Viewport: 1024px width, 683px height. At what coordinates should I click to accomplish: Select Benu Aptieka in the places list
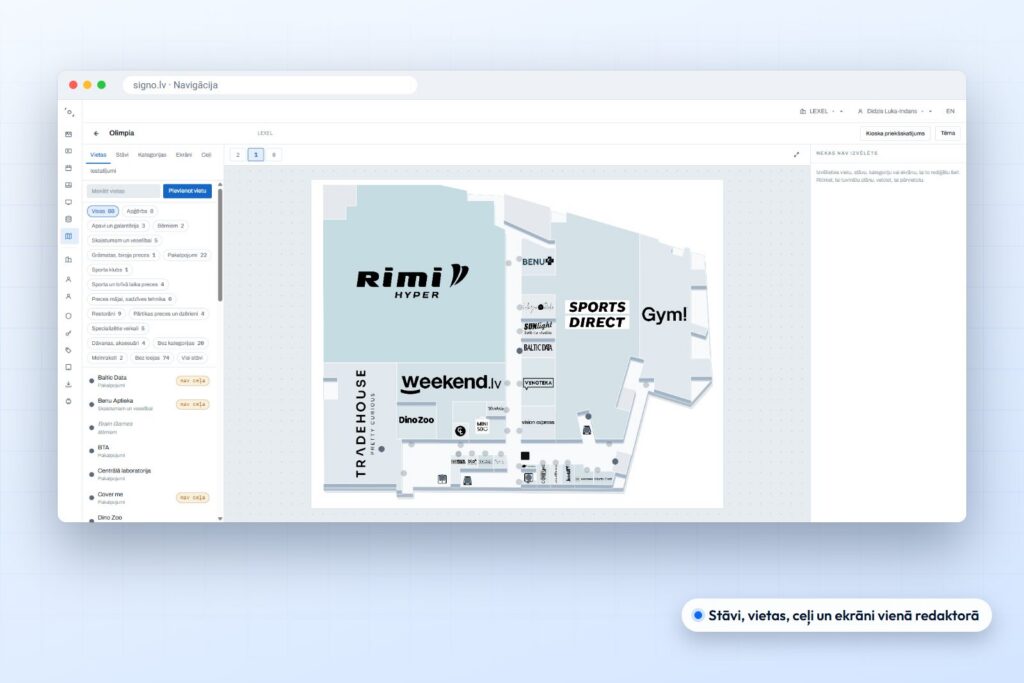(150, 404)
